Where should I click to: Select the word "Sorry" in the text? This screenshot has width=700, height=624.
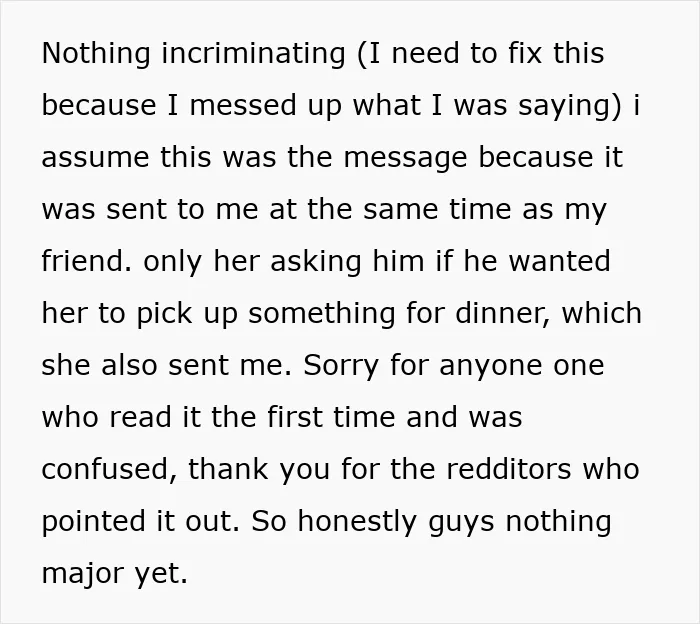tap(341, 366)
